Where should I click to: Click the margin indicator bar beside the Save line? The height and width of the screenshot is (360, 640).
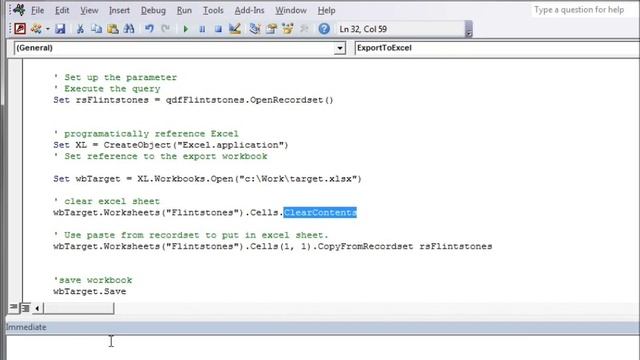click(x=15, y=291)
